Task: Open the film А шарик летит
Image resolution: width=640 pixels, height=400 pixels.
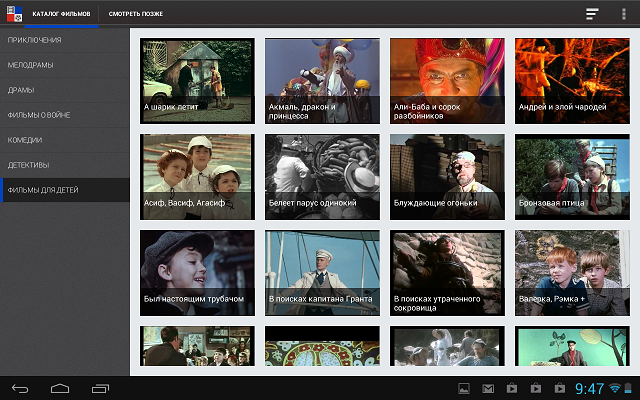Action: coord(197,81)
